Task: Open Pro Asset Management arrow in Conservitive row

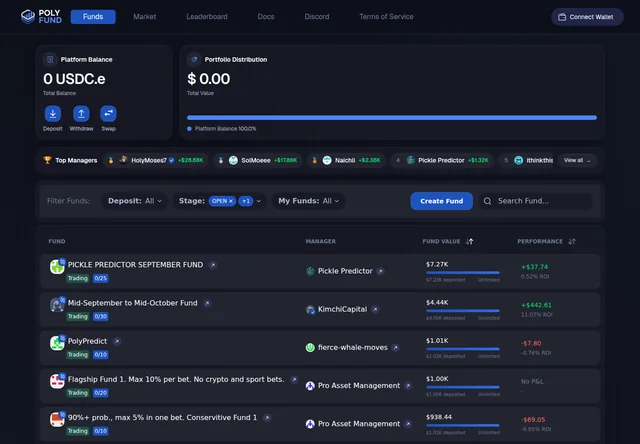Action: [408, 424]
